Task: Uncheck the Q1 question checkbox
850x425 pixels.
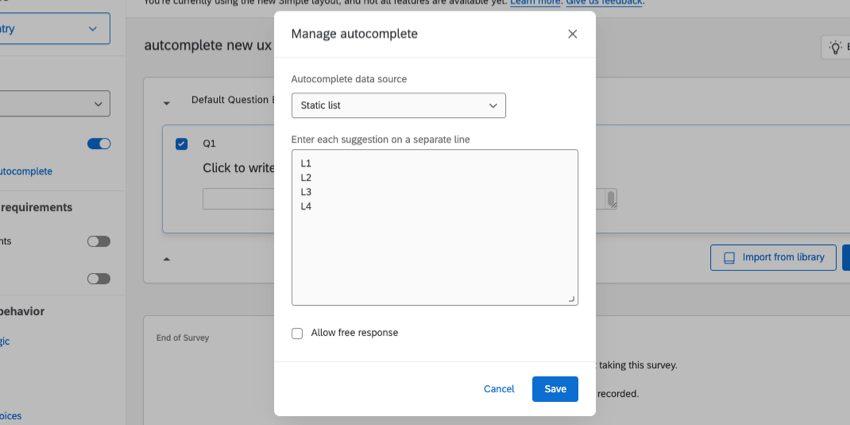Action: [x=181, y=144]
